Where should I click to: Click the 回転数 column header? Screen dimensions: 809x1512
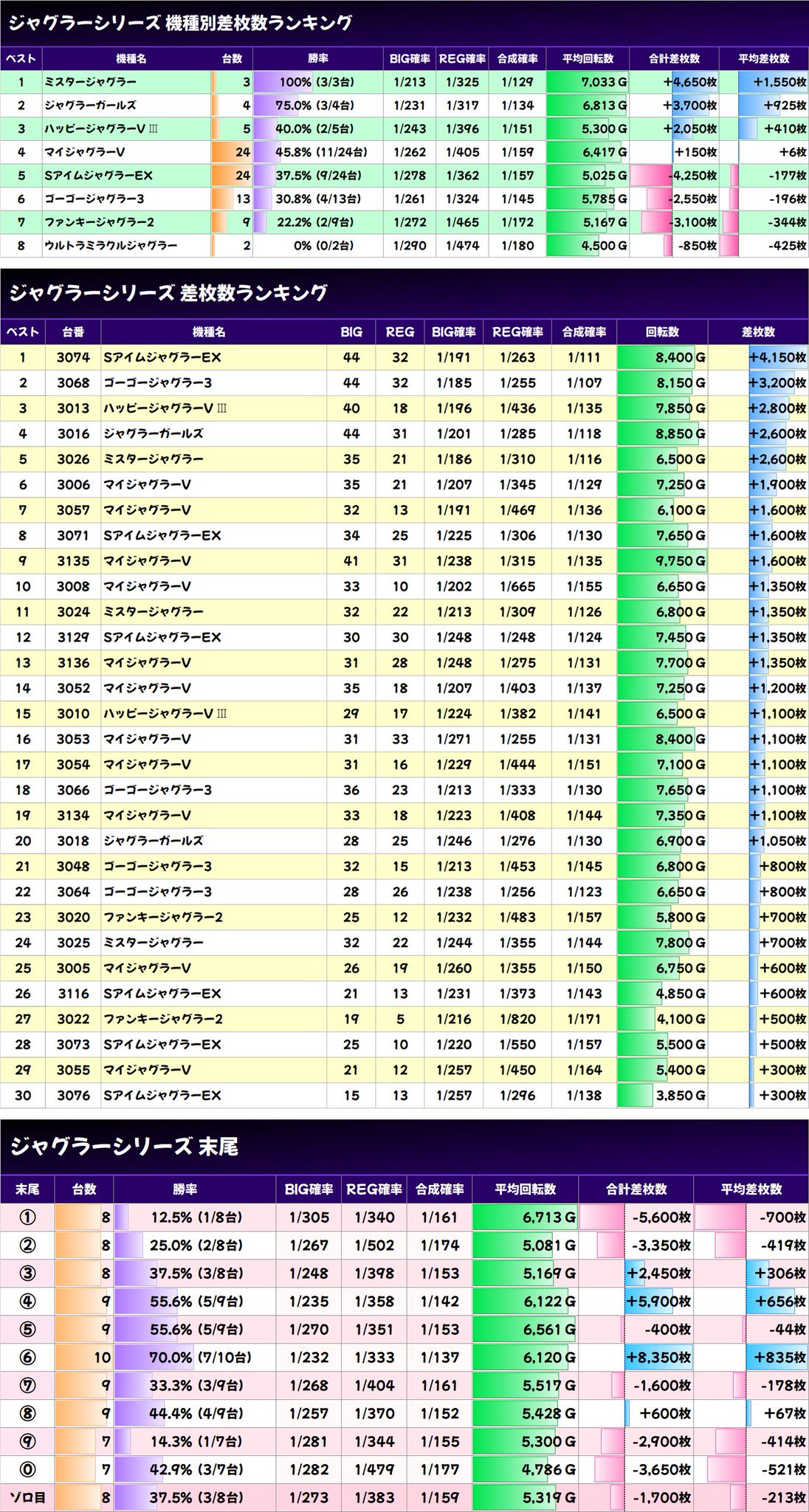coord(661,331)
